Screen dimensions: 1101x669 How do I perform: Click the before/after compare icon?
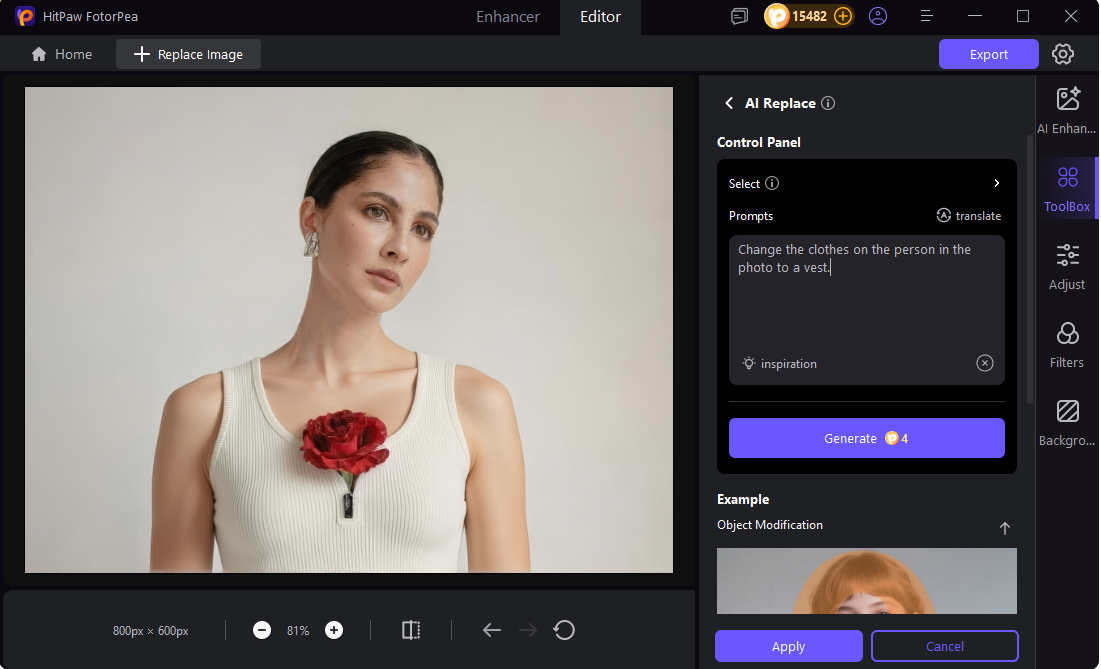pyautogui.click(x=410, y=630)
